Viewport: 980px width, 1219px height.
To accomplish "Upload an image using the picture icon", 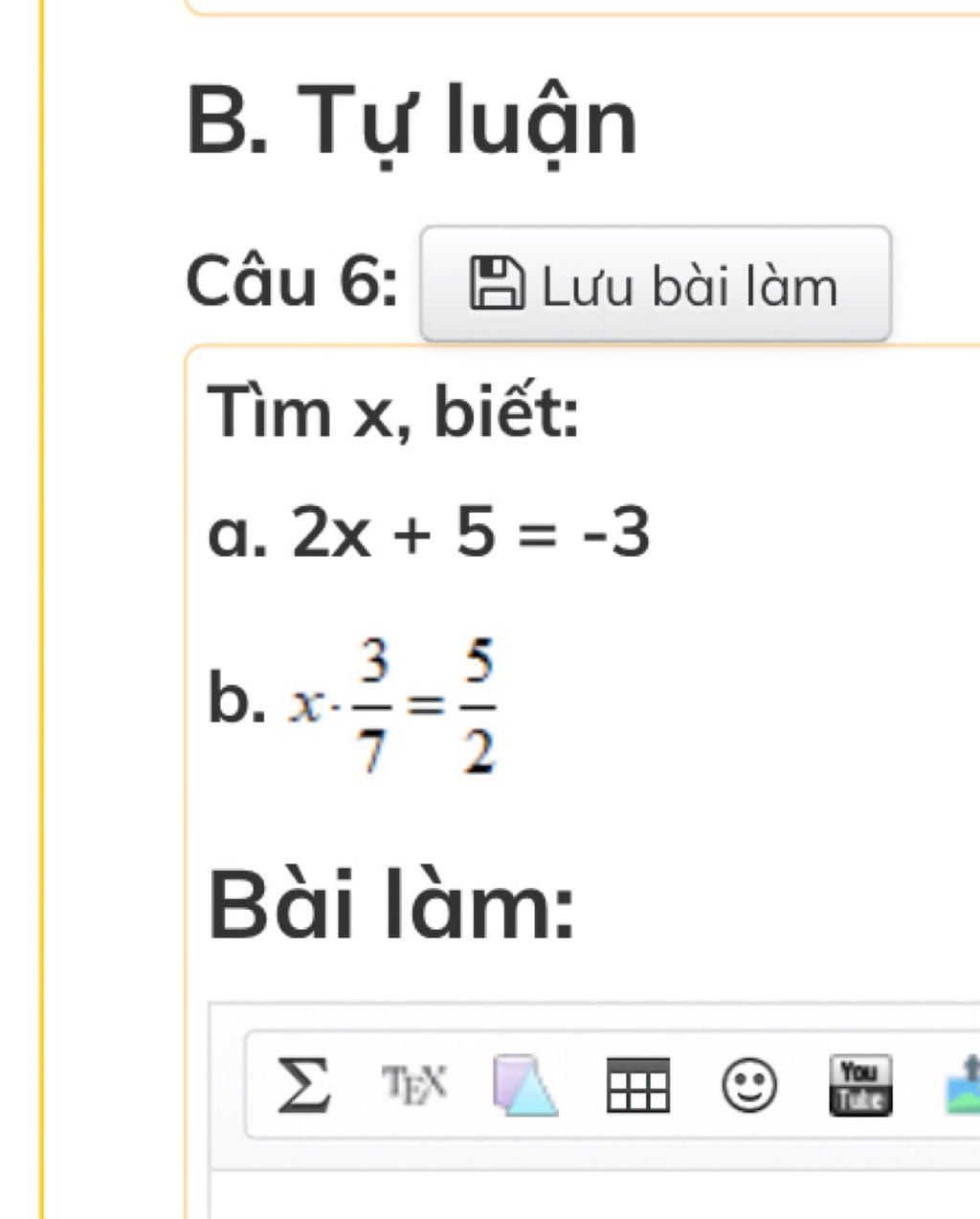I will pyautogui.click(x=963, y=1085).
